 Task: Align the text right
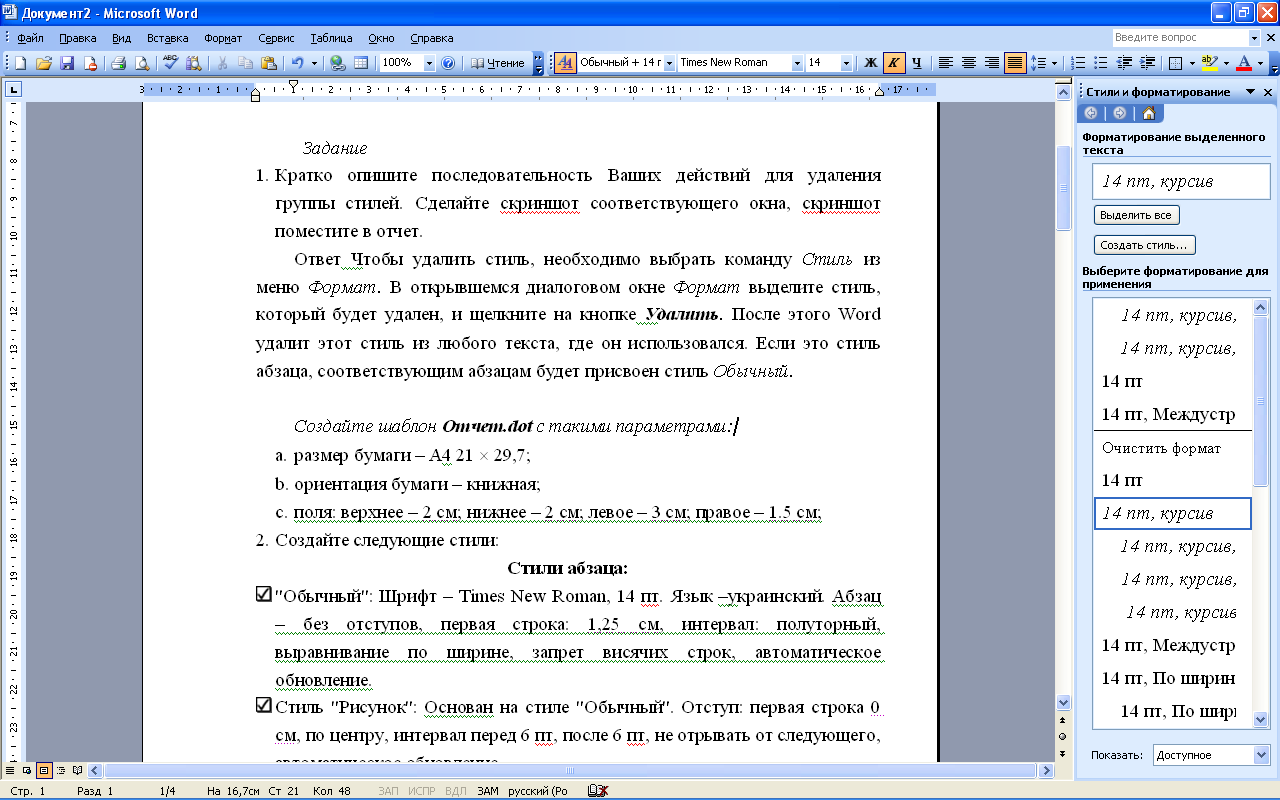click(991, 63)
